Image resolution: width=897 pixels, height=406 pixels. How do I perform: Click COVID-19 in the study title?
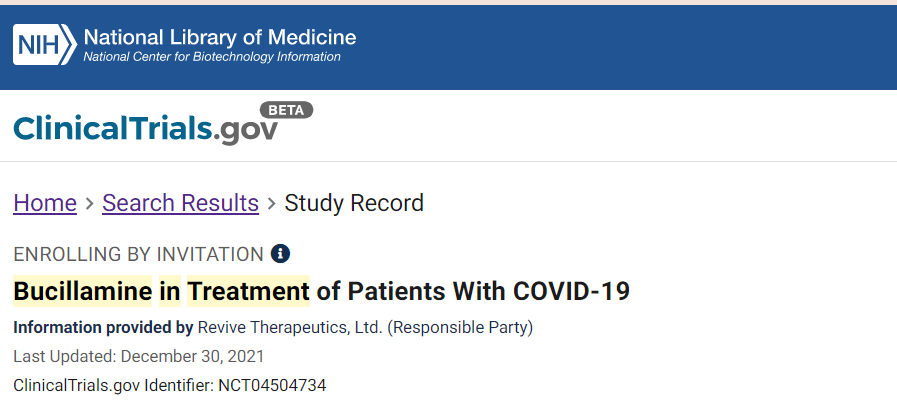tap(571, 291)
